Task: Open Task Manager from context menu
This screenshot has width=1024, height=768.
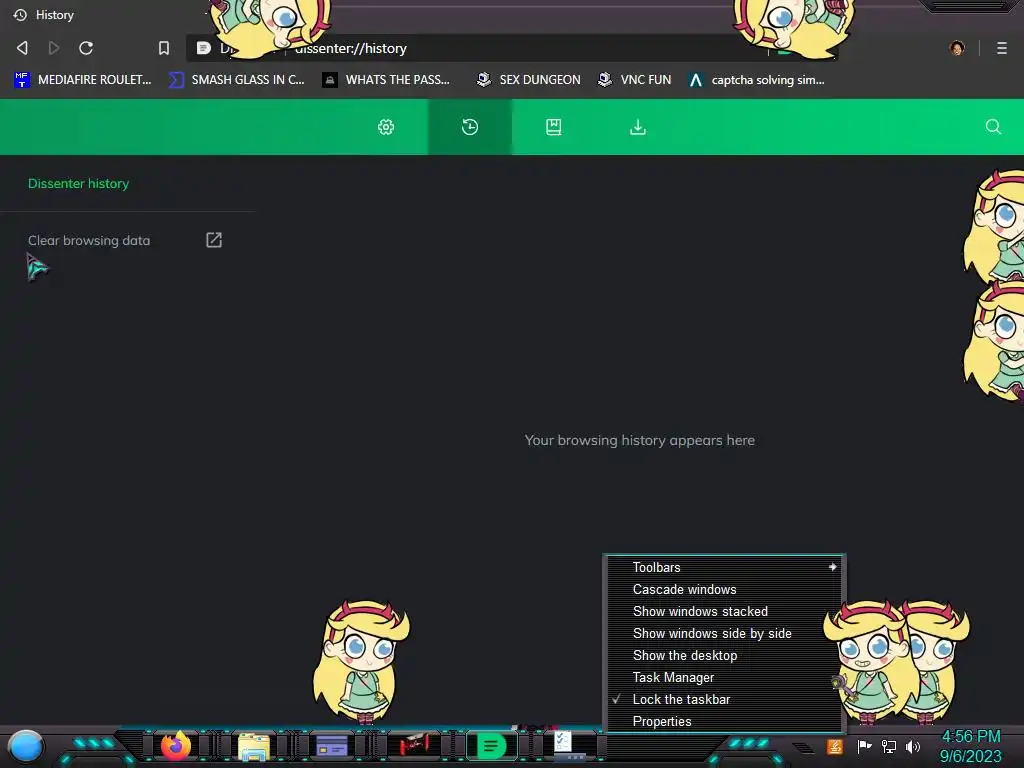Action: click(724, 677)
